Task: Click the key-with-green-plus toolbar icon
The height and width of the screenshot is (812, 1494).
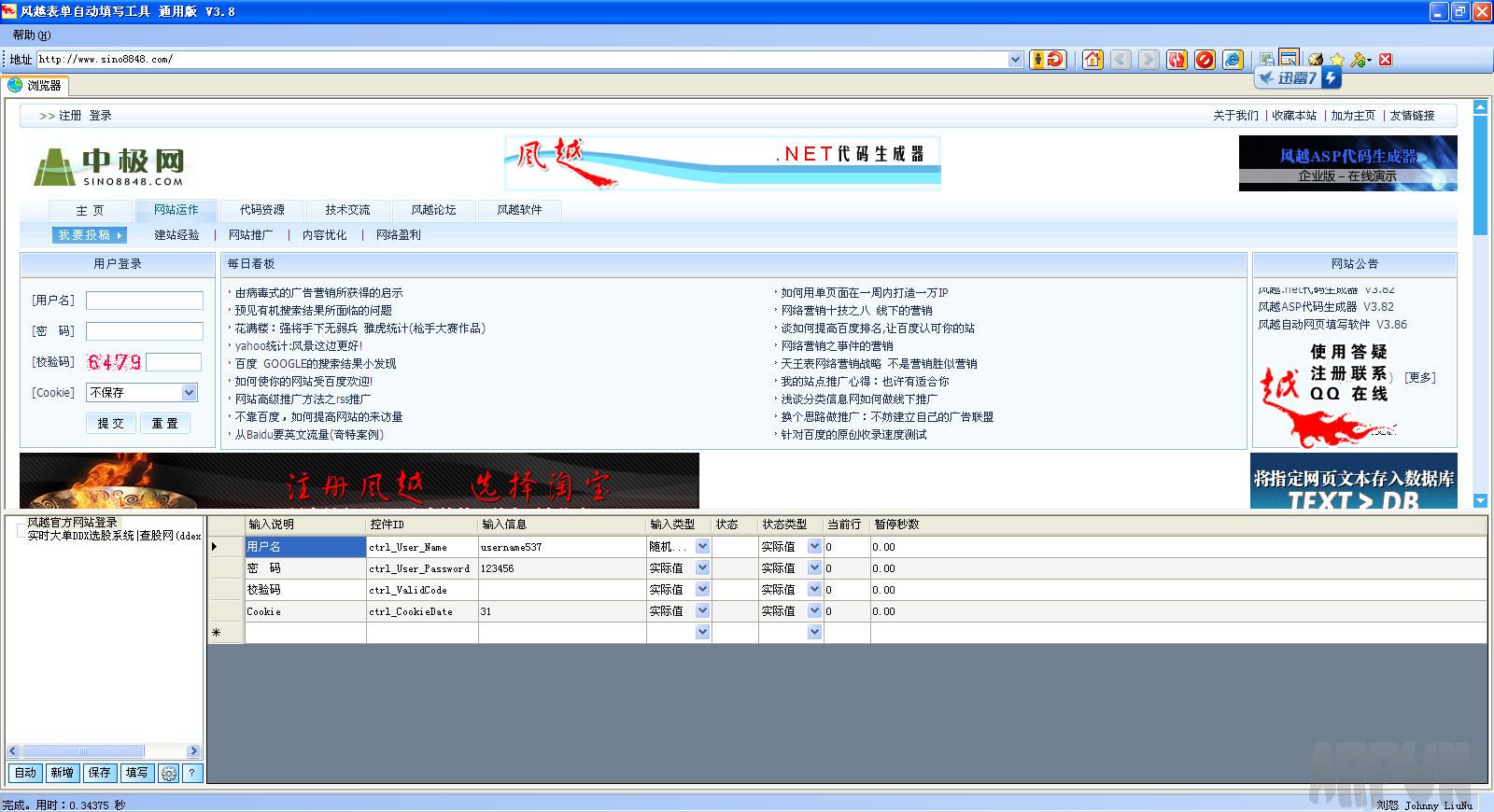Action: point(1360,60)
